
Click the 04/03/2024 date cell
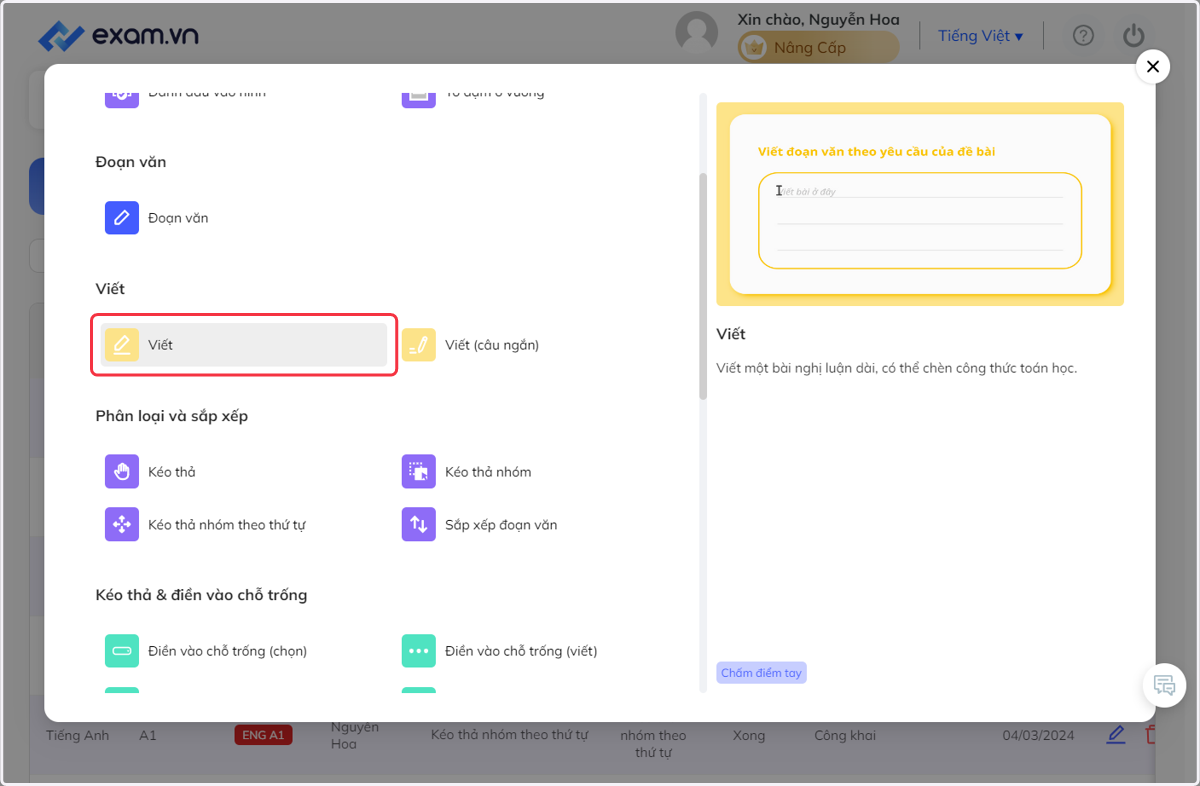[x=1038, y=735]
